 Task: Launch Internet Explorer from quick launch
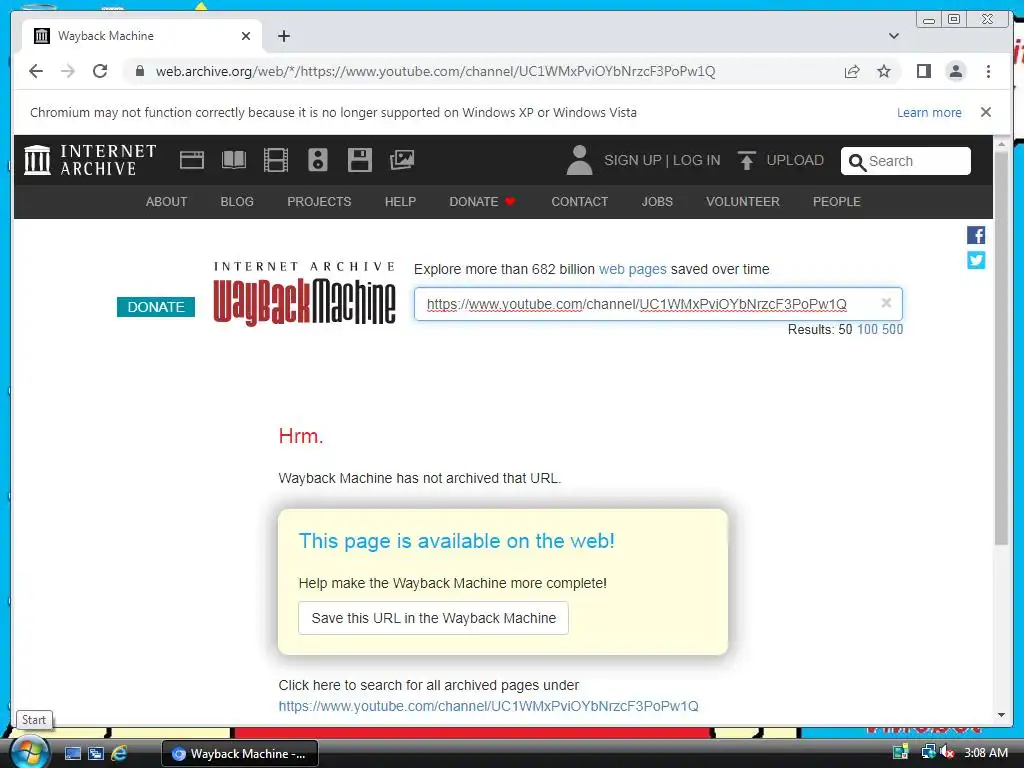click(x=119, y=753)
